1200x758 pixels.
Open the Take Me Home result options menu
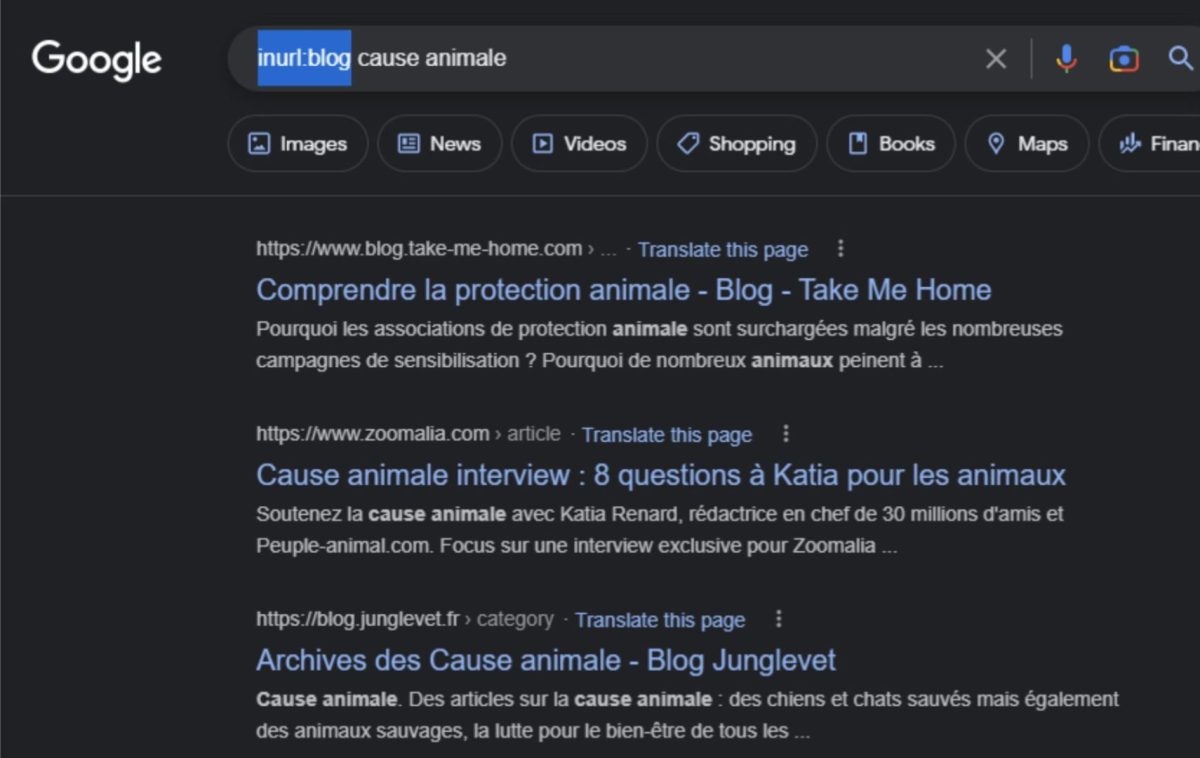840,248
